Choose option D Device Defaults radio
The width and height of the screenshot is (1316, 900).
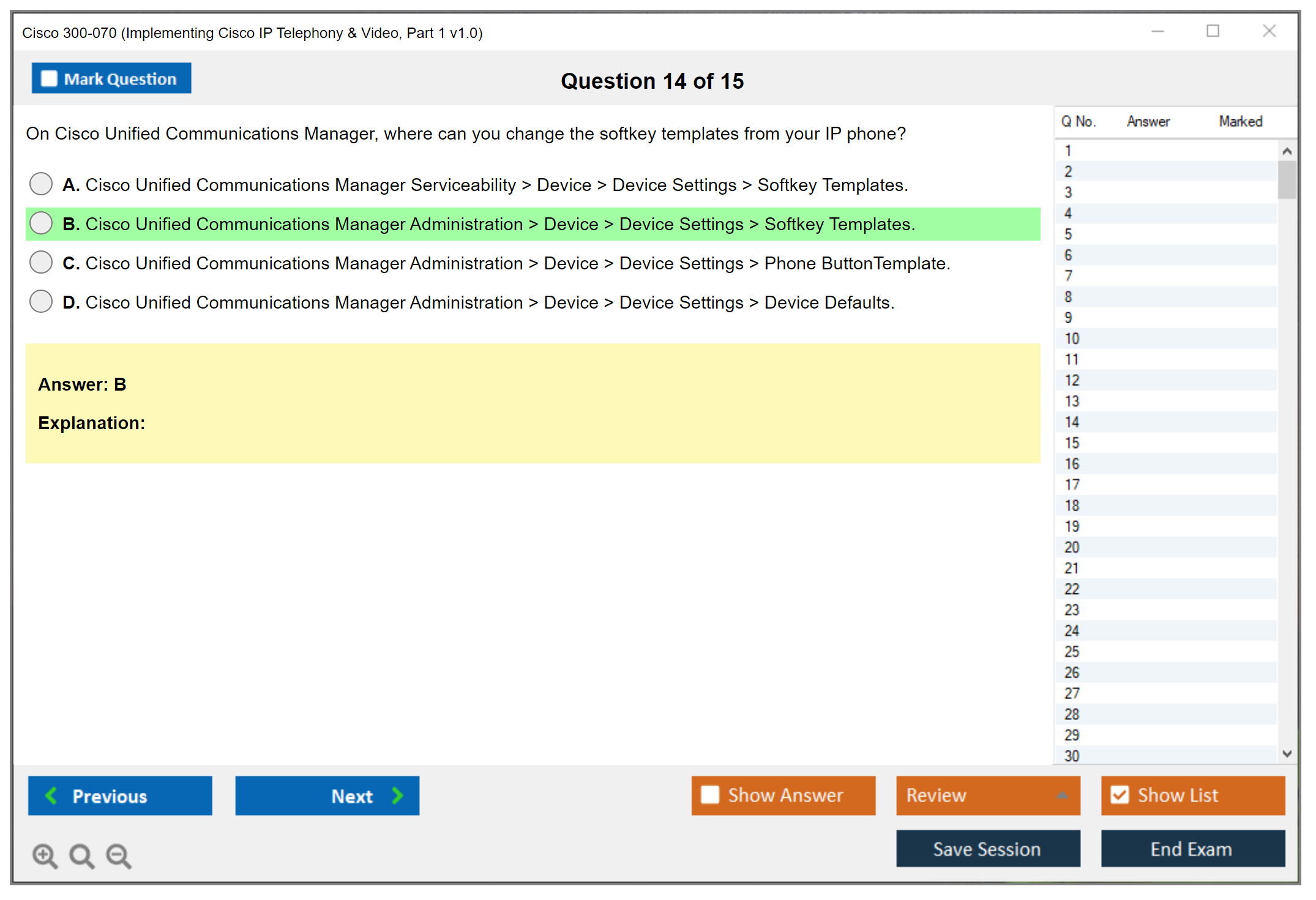pyautogui.click(x=41, y=301)
